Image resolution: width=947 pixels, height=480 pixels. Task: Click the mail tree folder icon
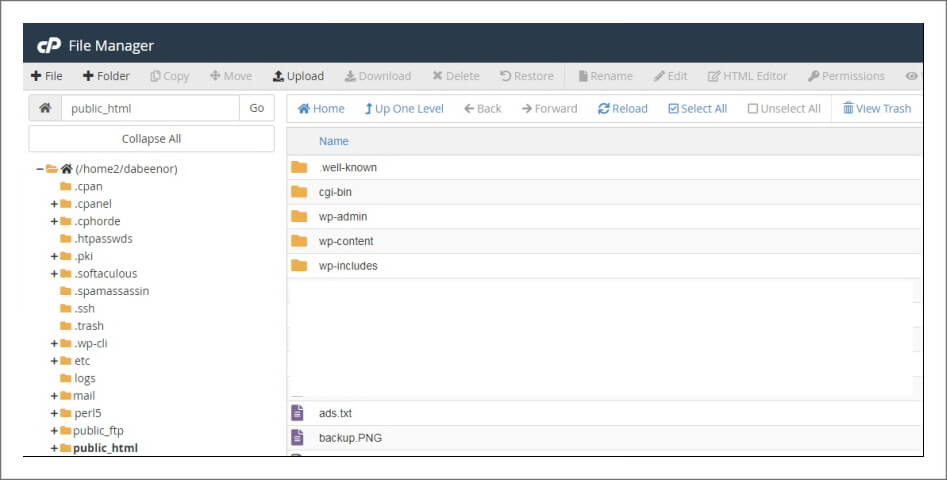[x=66, y=396]
